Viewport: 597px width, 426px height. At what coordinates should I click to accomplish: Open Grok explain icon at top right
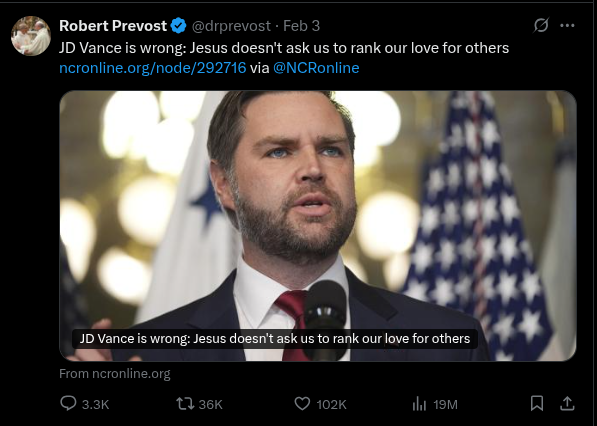tap(541, 26)
